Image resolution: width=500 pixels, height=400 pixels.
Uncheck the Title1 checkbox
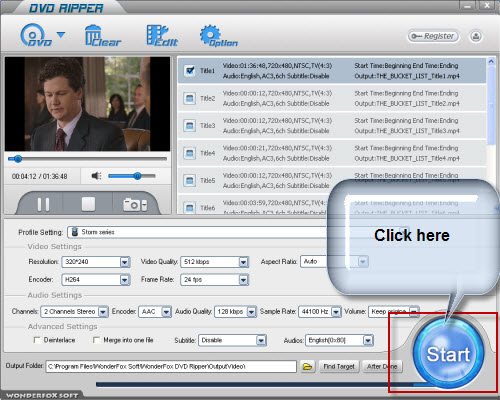(190, 70)
